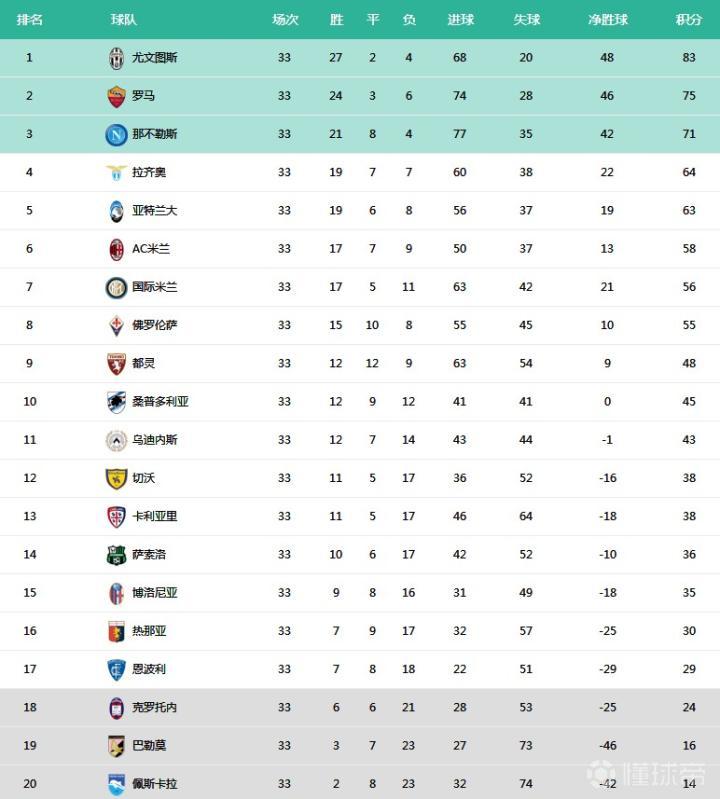This screenshot has width=720, height=799.
Task: Click the Roma club crest icon
Action: tap(117, 96)
